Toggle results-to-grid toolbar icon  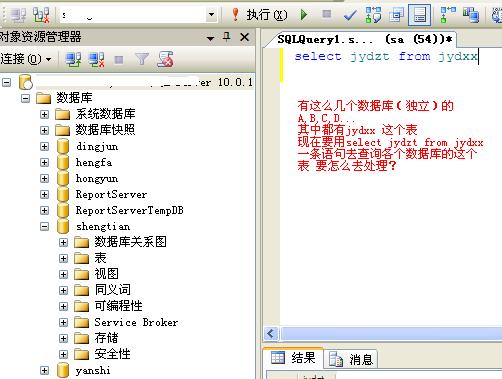tap(419, 15)
